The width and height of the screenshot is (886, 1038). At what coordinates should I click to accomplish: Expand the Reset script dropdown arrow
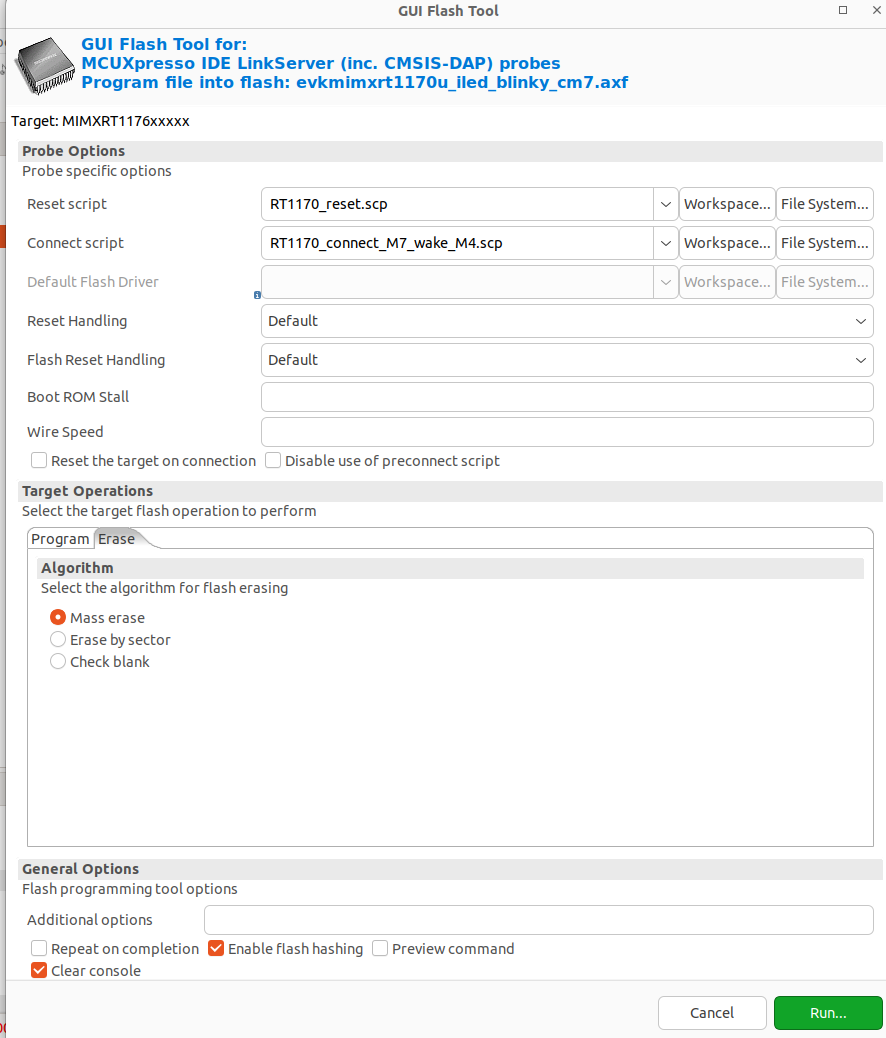[x=666, y=204]
